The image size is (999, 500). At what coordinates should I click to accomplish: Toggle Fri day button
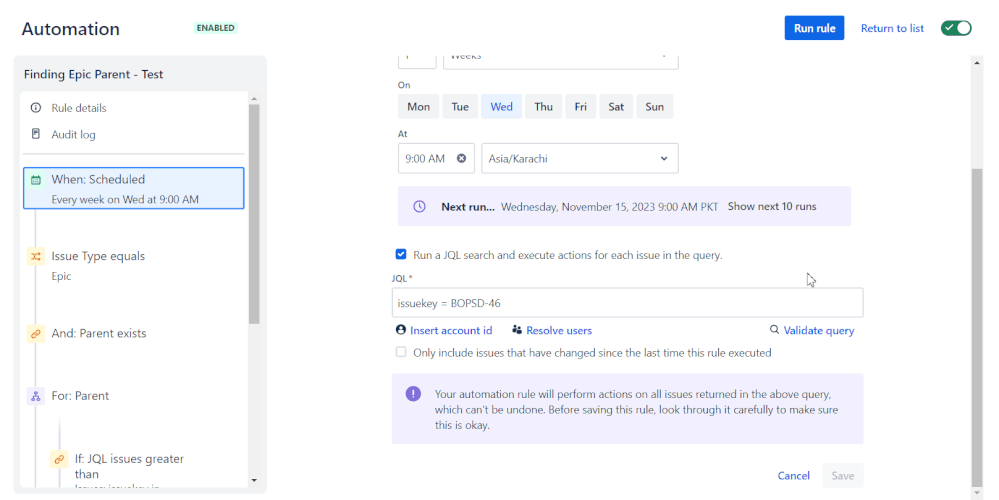pyautogui.click(x=580, y=106)
